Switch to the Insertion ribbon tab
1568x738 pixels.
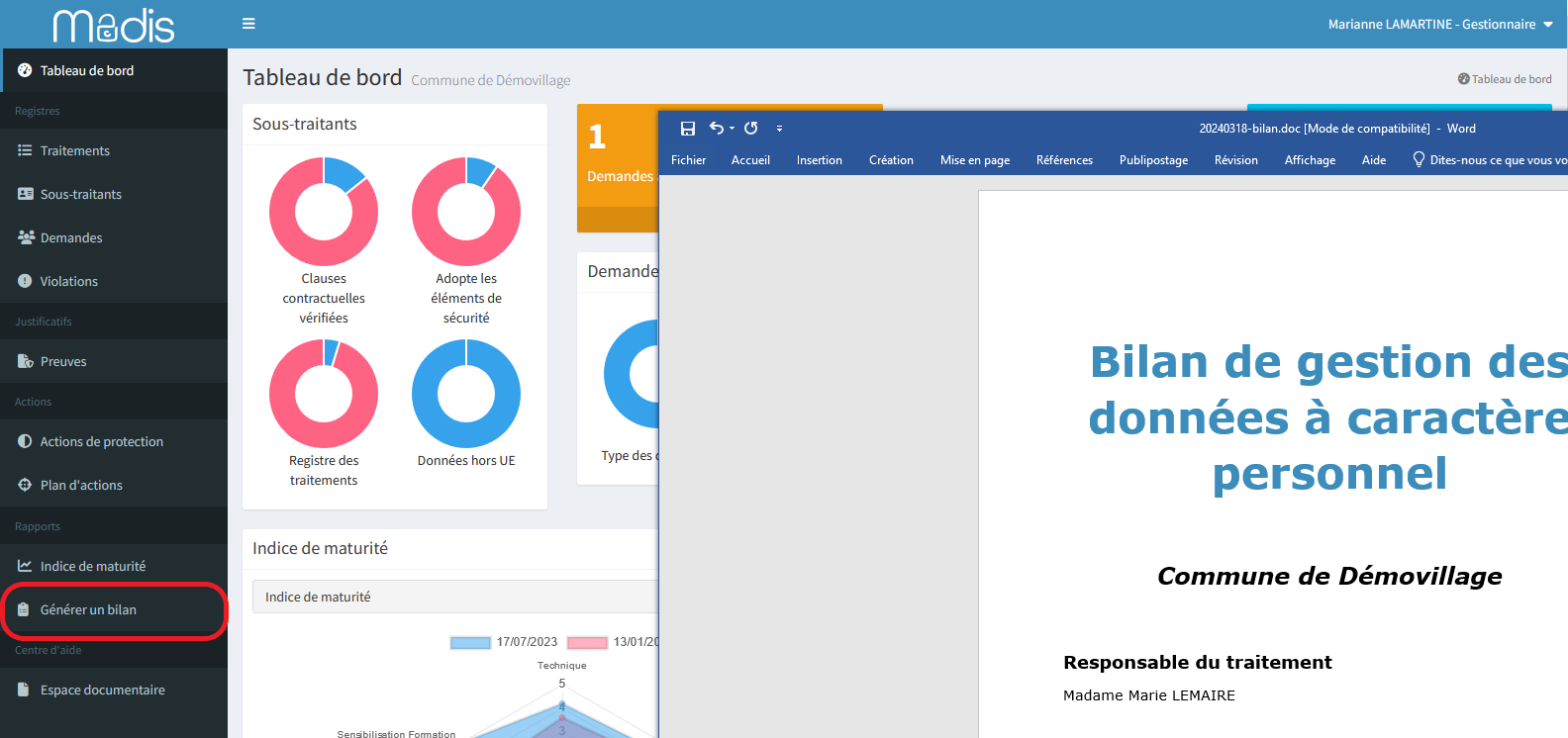click(819, 160)
